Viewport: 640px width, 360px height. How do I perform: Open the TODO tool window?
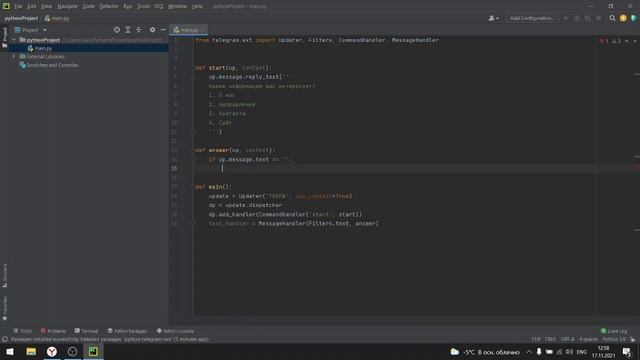pos(22,331)
